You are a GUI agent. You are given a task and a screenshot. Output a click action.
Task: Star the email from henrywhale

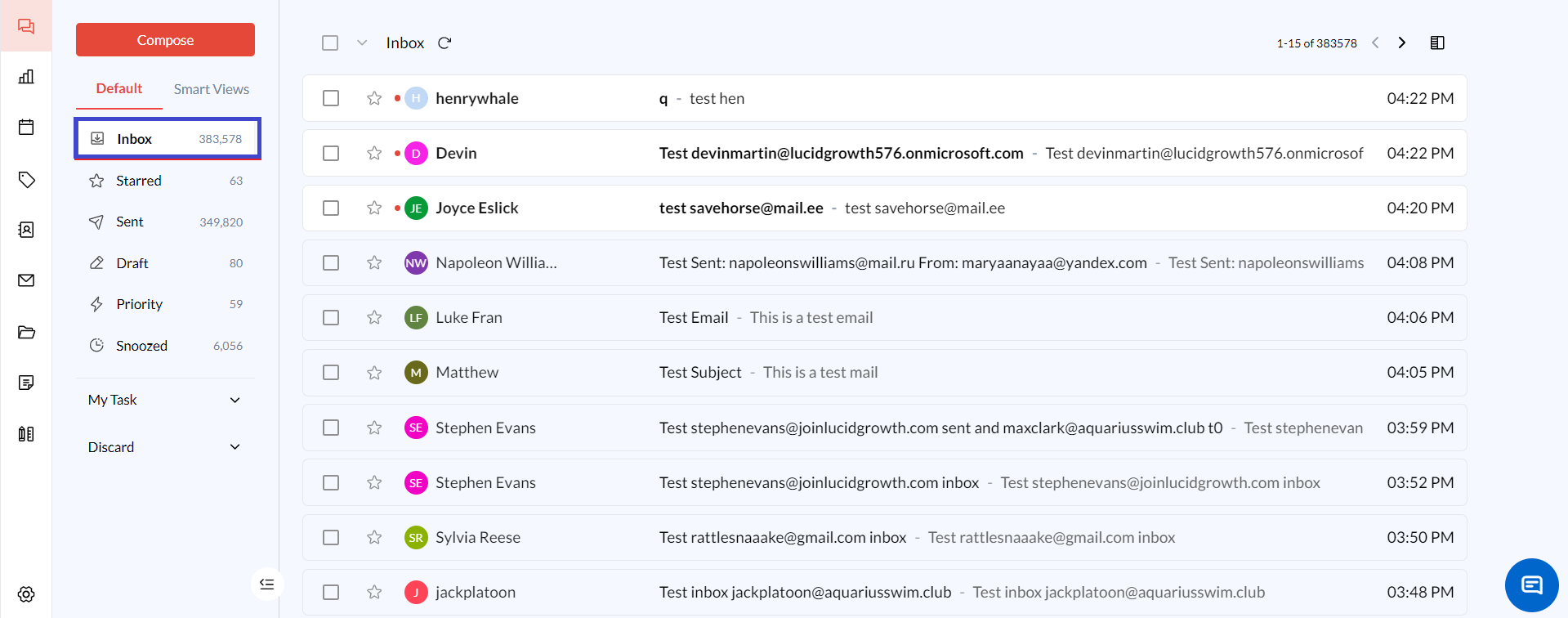[x=374, y=99]
